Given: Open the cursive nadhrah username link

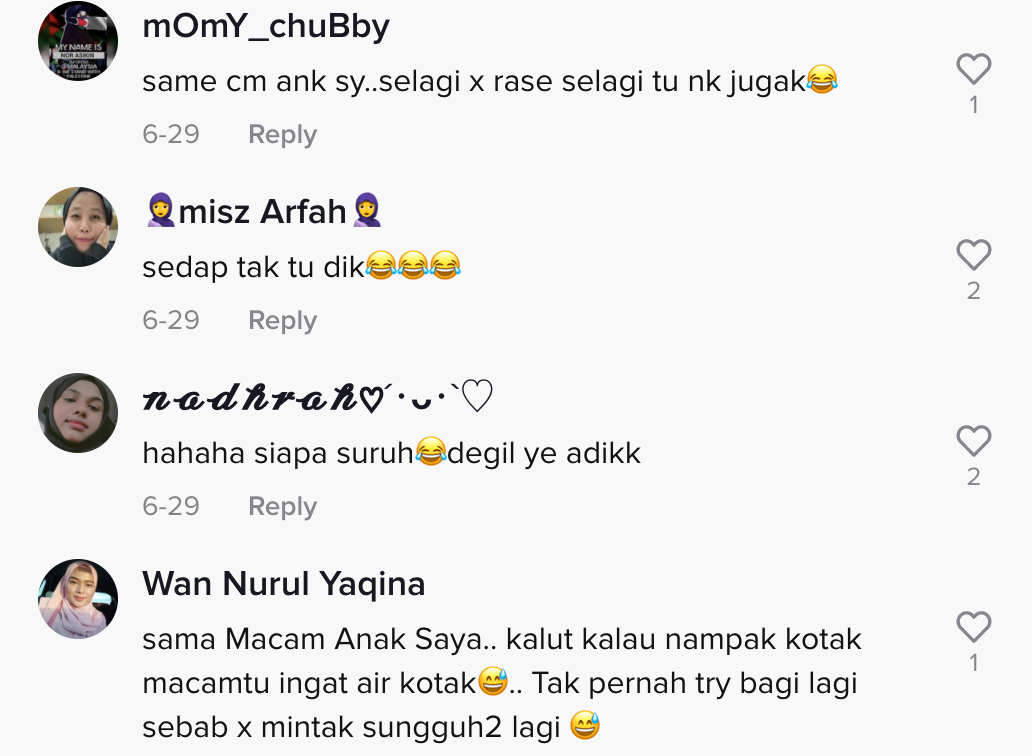Looking at the screenshot, I should pyautogui.click(x=317, y=397).
